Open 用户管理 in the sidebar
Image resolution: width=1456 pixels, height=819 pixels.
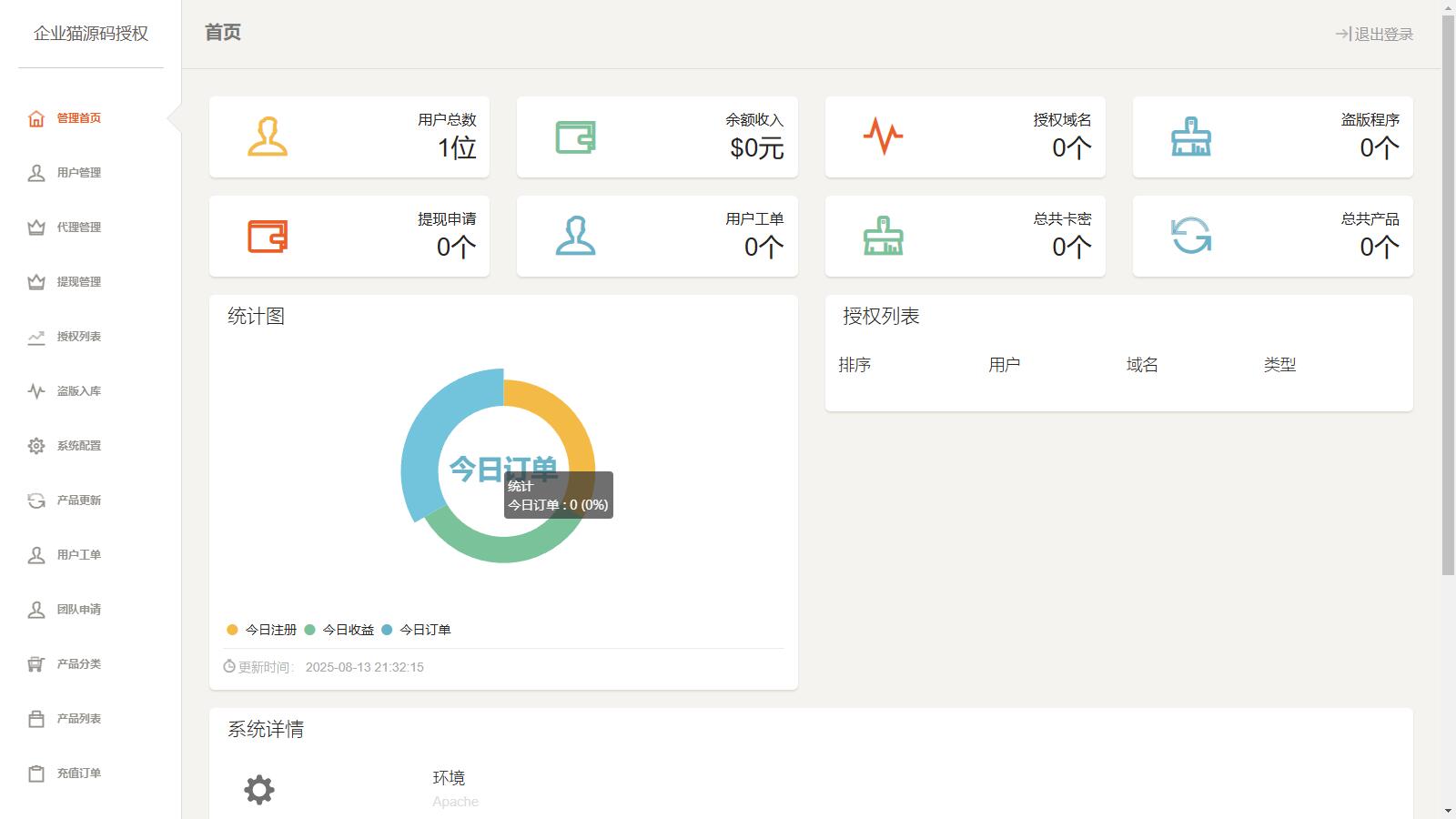pyautogui.click(x=78, y=173)
